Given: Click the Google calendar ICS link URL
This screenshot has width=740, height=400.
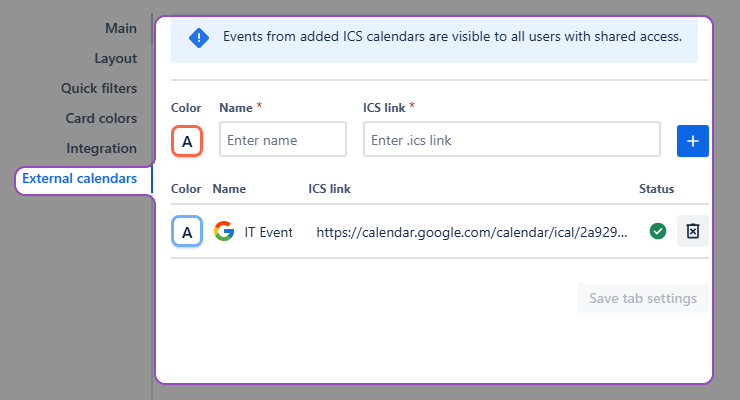Looking at the screenshot, I should coord(472,232).
